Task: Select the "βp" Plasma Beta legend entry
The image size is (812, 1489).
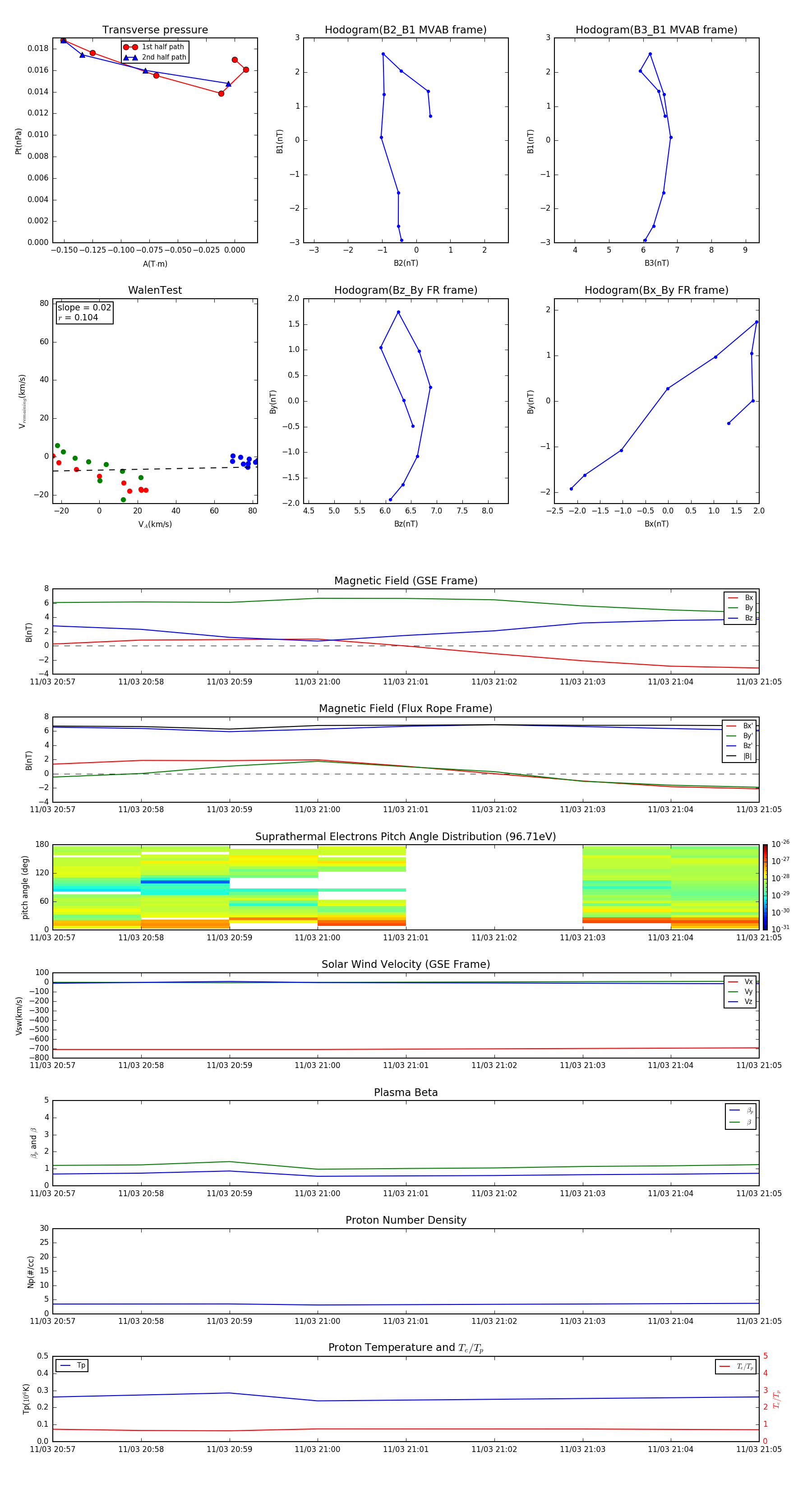Action: (x=741, y=1110)
